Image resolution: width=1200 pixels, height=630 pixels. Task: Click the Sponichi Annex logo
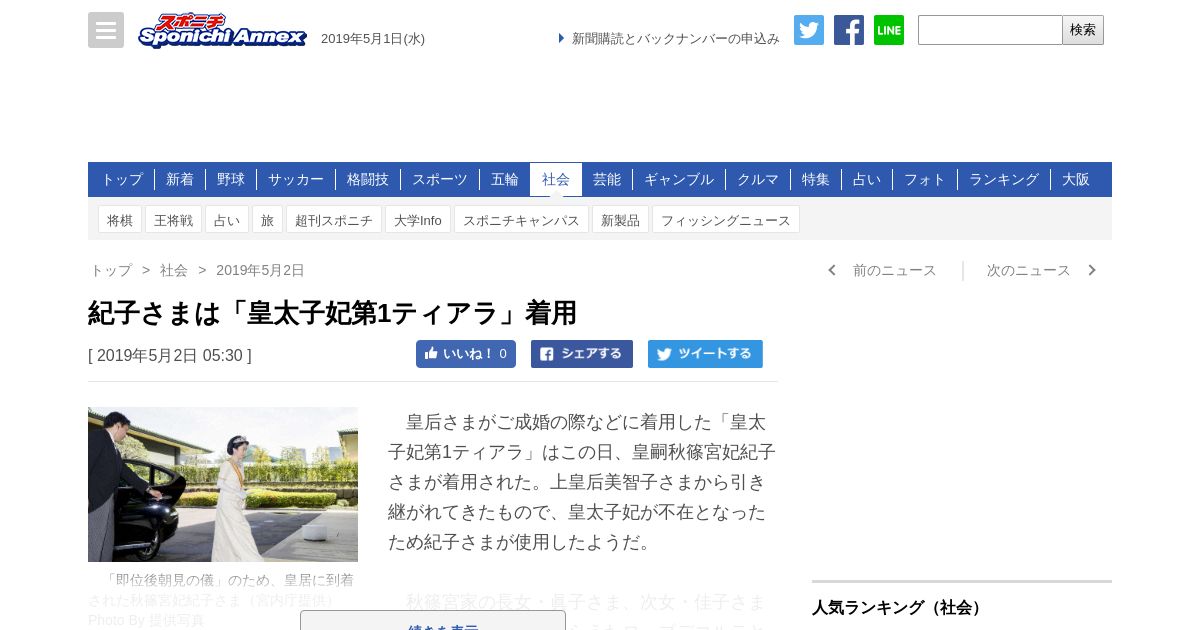point(222,31)
